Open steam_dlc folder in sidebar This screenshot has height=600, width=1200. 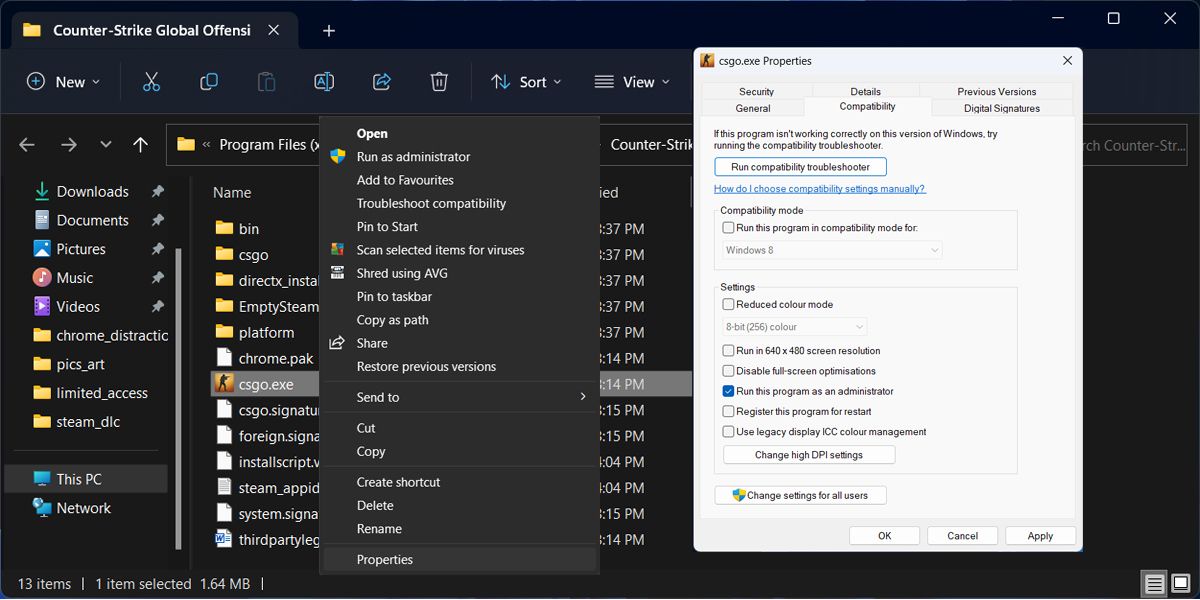(x=88, y=422)
